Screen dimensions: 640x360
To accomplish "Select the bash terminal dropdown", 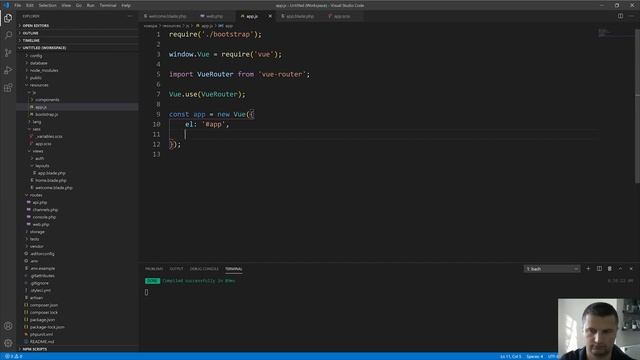I will pyautogui.click(x=551, y=269).
